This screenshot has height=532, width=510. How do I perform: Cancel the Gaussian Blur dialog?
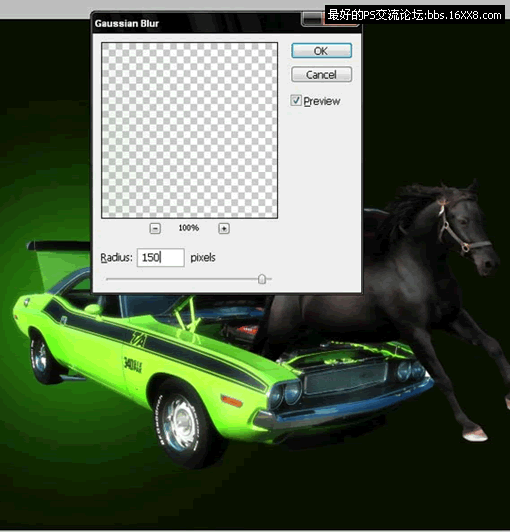pos(321,74)
